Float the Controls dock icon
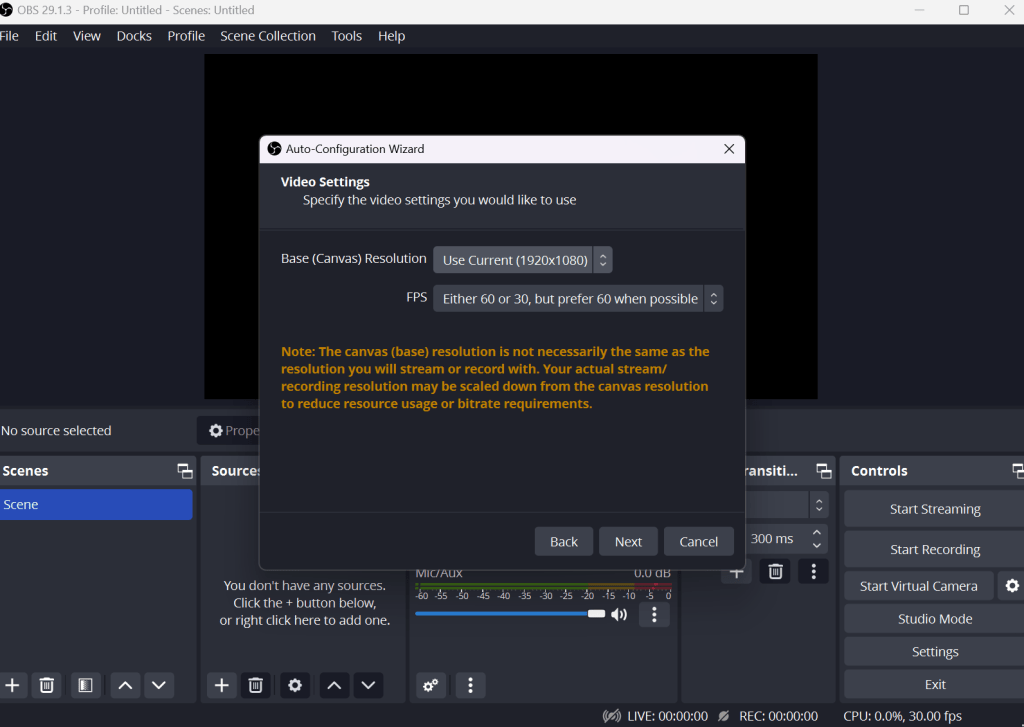 (x=1017, y=471)
